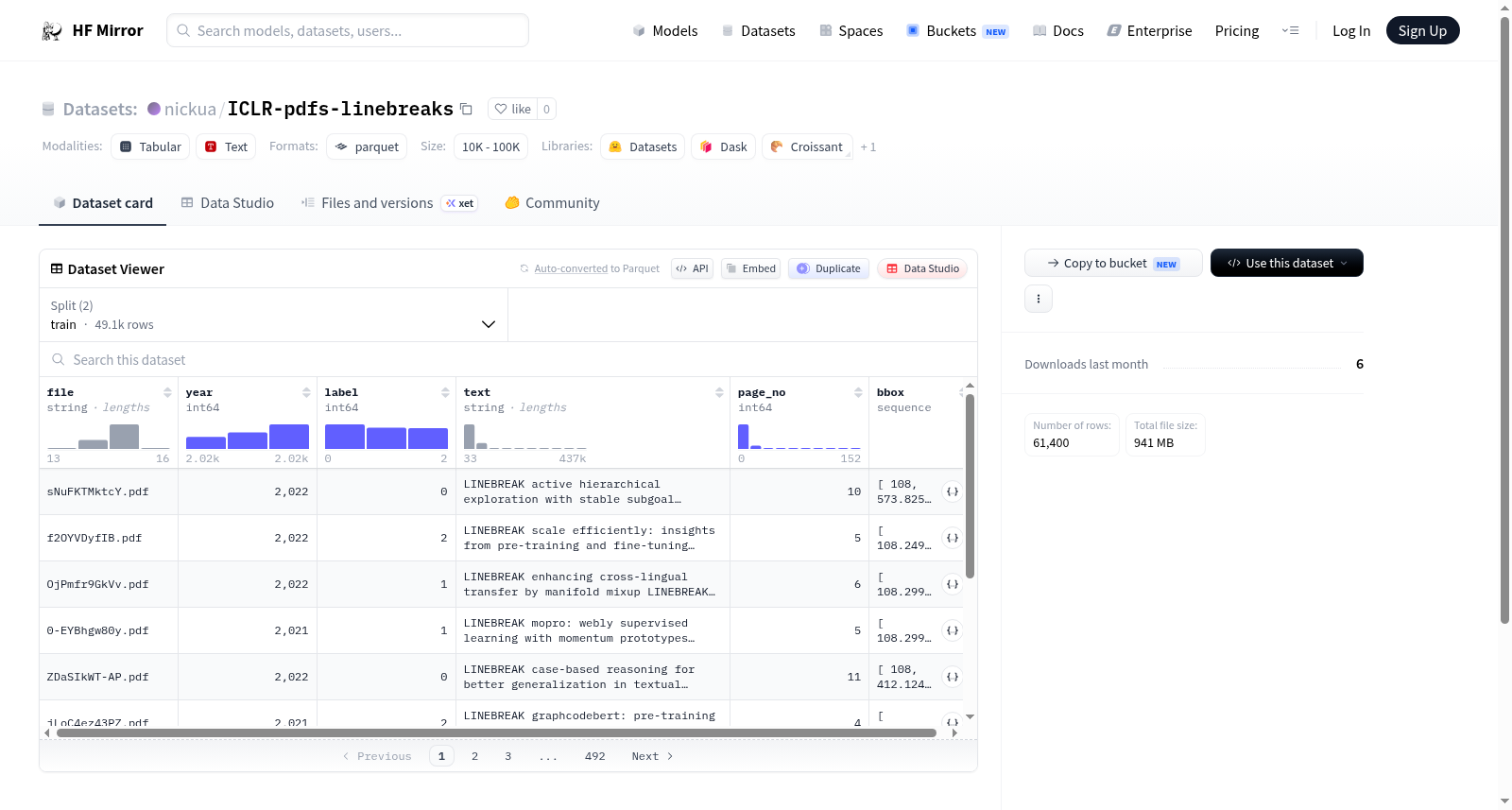Filter by the Text modality tag
The image size is (1512, 810).
[226, 146]
